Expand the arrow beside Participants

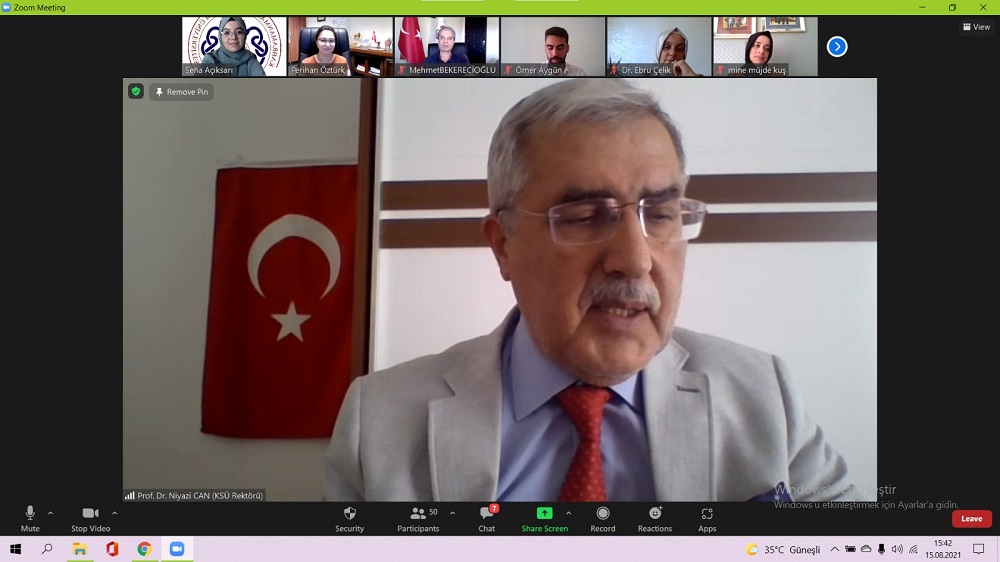[x=452, y=513]
